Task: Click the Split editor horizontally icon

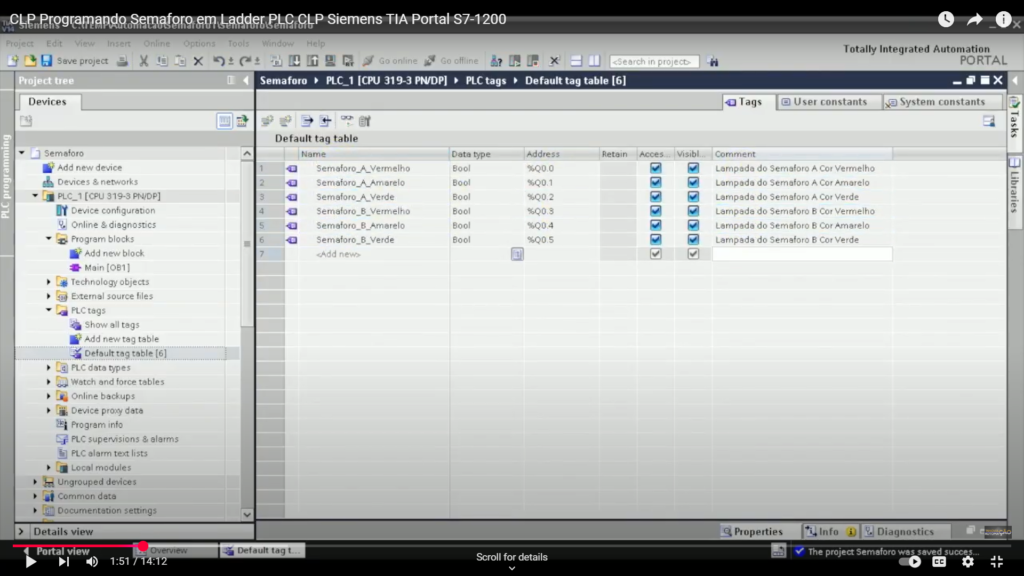Action: click(x=576, y=61)
